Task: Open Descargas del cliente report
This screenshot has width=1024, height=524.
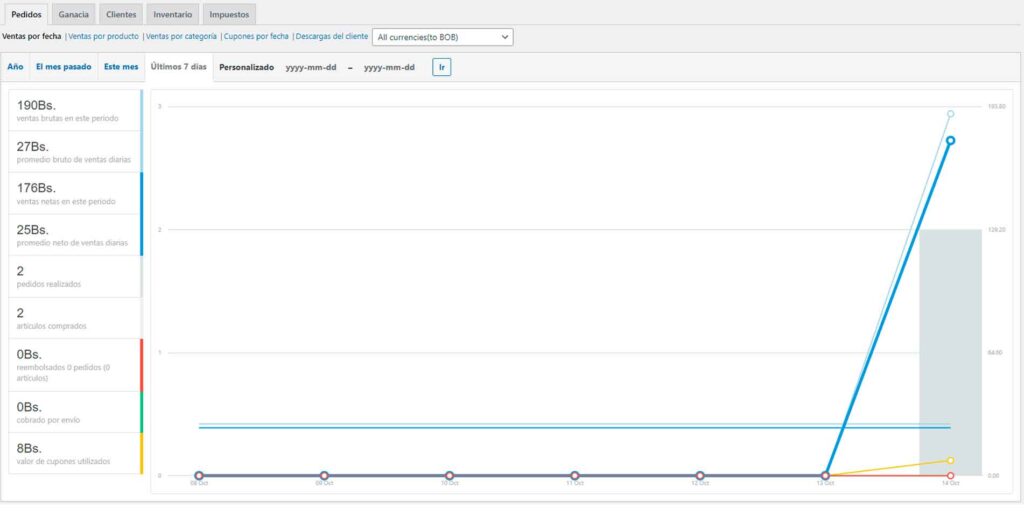Action: tap(332, 37)
